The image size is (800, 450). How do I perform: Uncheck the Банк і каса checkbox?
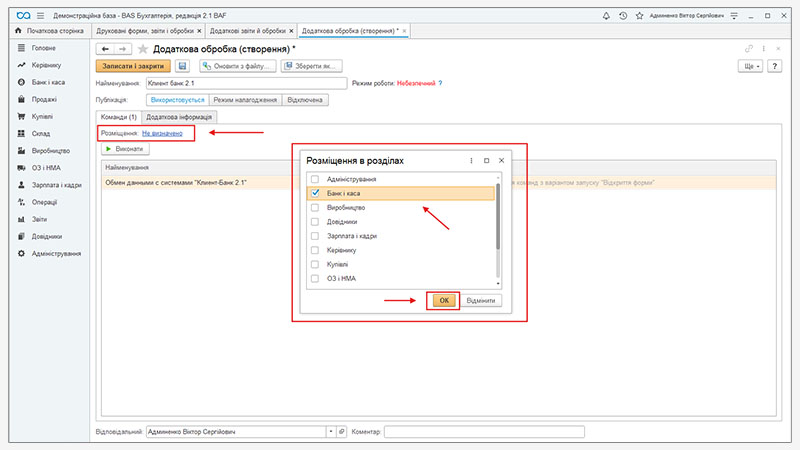(x=316, y=193)
